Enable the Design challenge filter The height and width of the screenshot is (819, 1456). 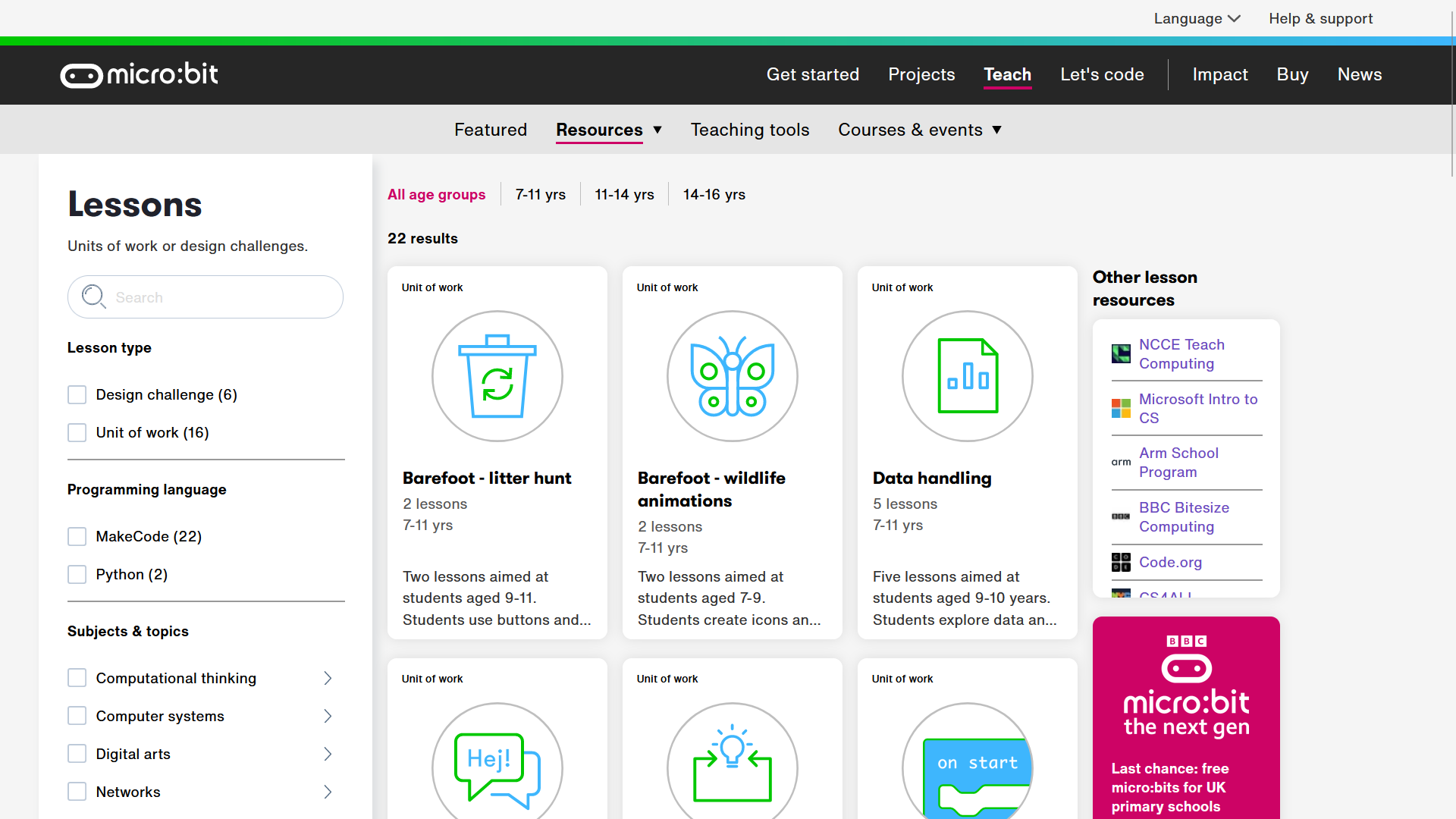(x=77, y=394)
